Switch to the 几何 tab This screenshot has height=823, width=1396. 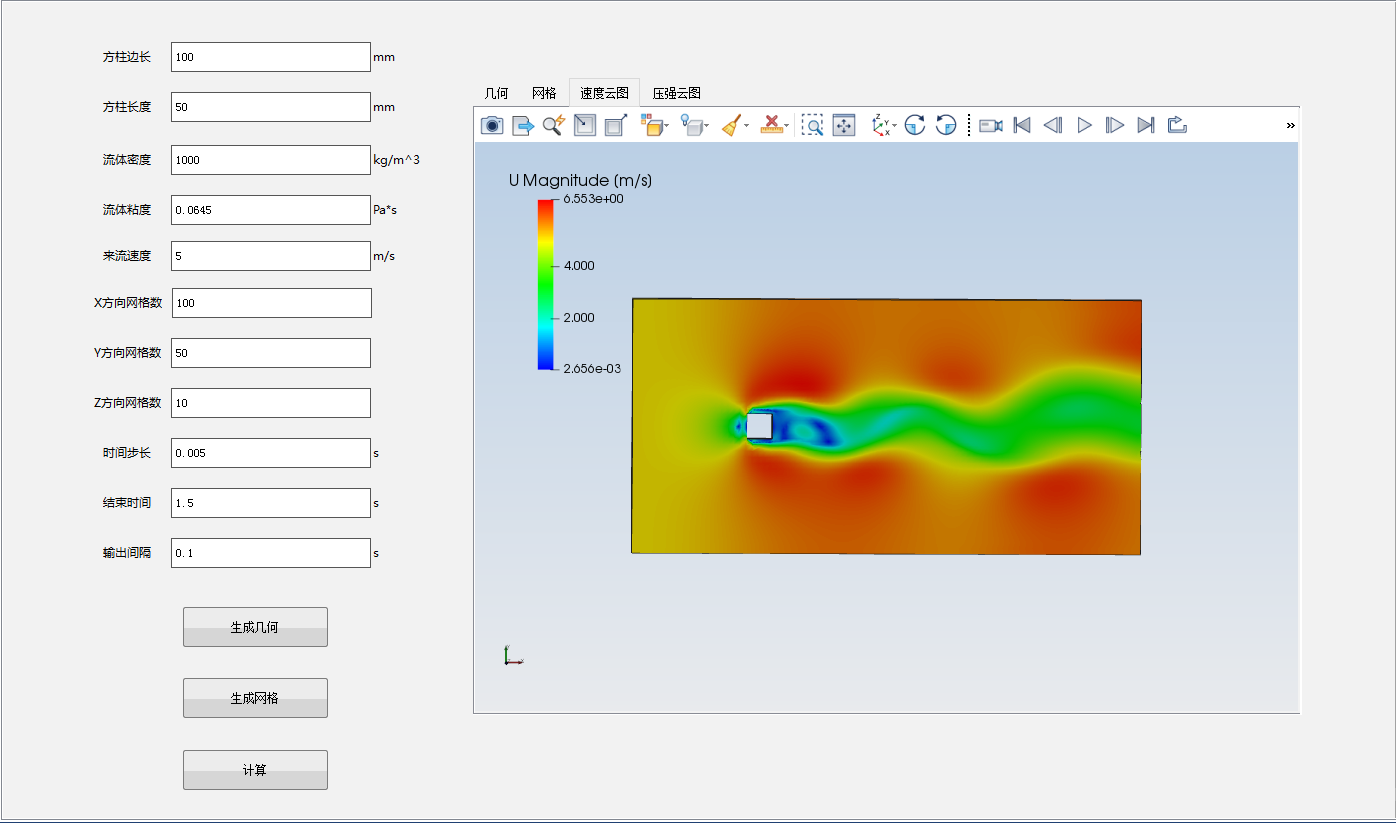point(496,93)
